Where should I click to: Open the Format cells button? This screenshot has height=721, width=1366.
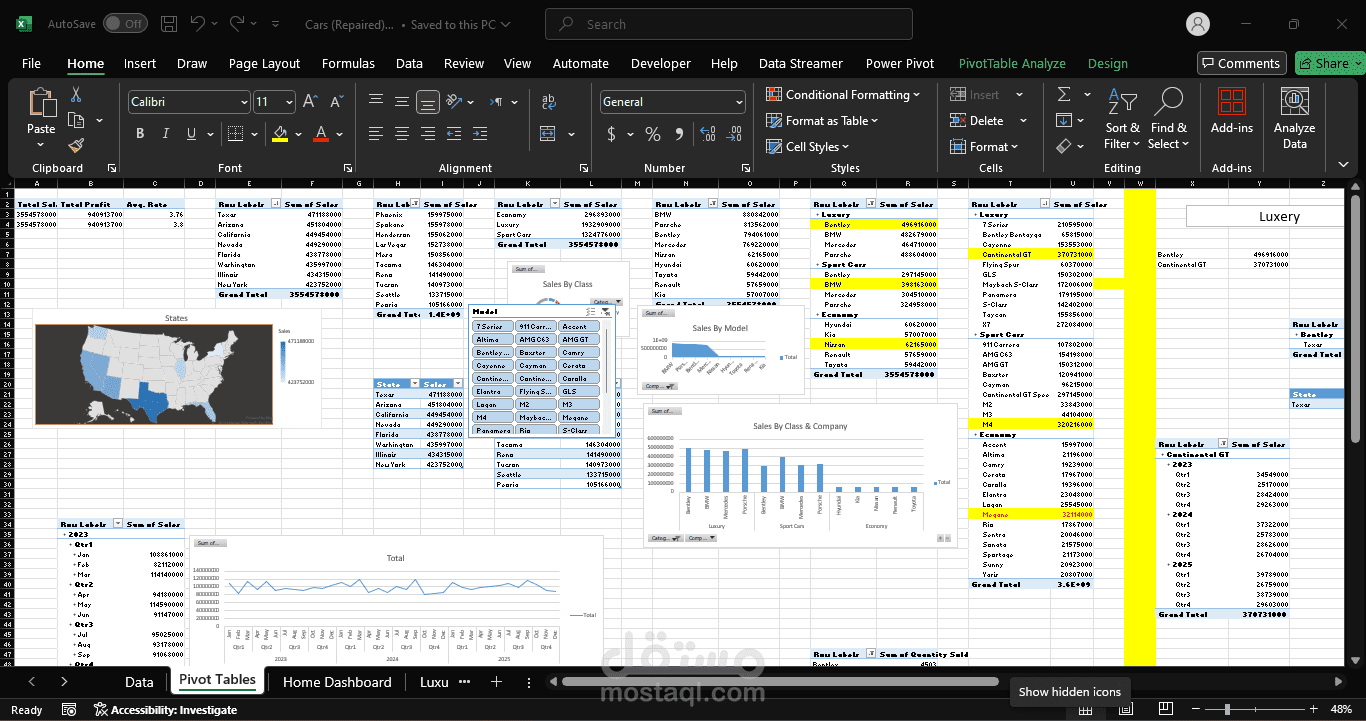[984, 147]
